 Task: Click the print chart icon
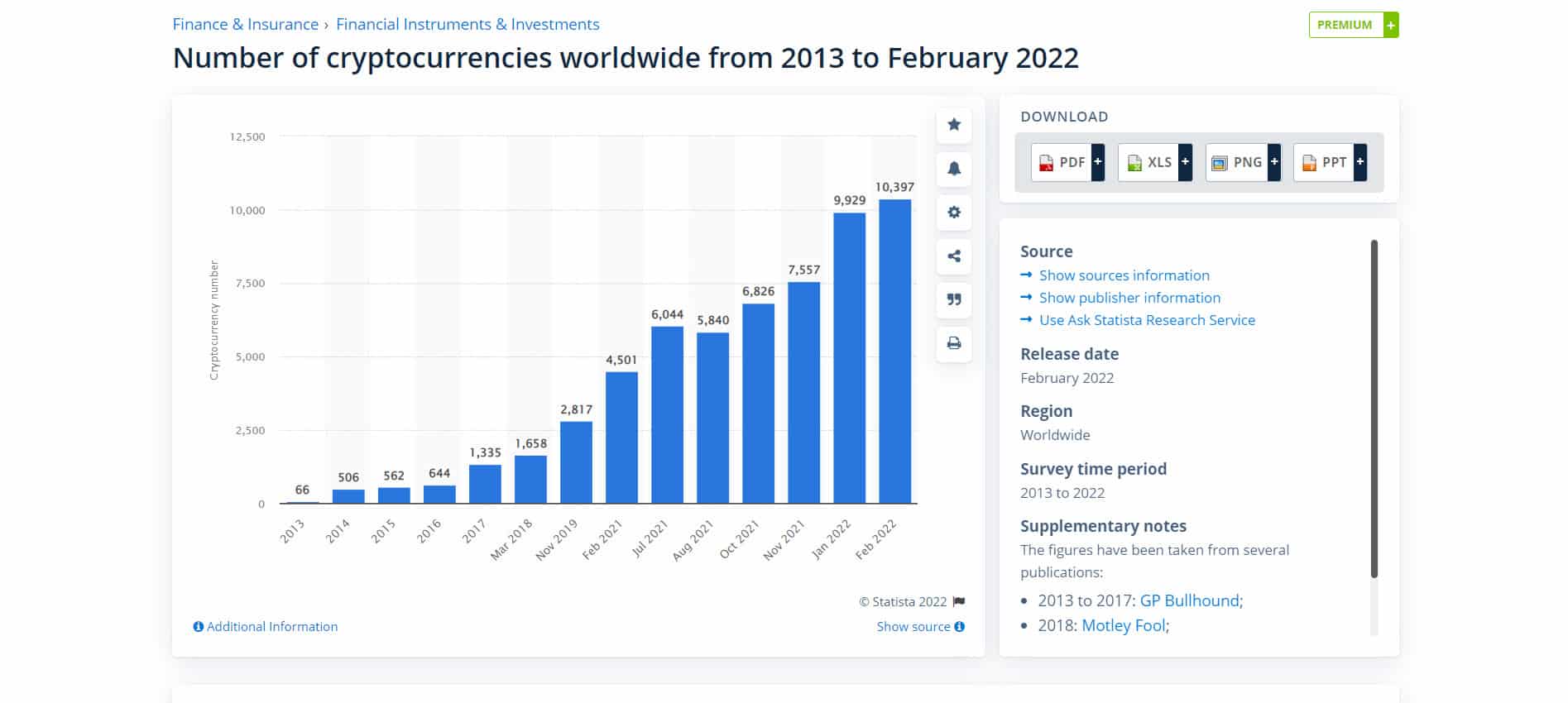(953, 343)
